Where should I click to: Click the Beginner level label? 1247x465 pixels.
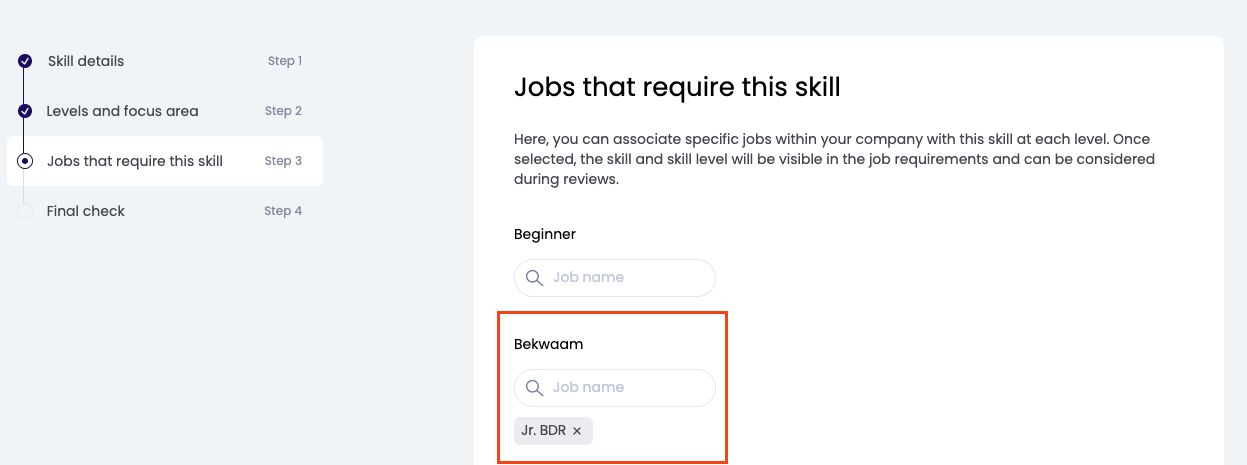click(545, 234)
